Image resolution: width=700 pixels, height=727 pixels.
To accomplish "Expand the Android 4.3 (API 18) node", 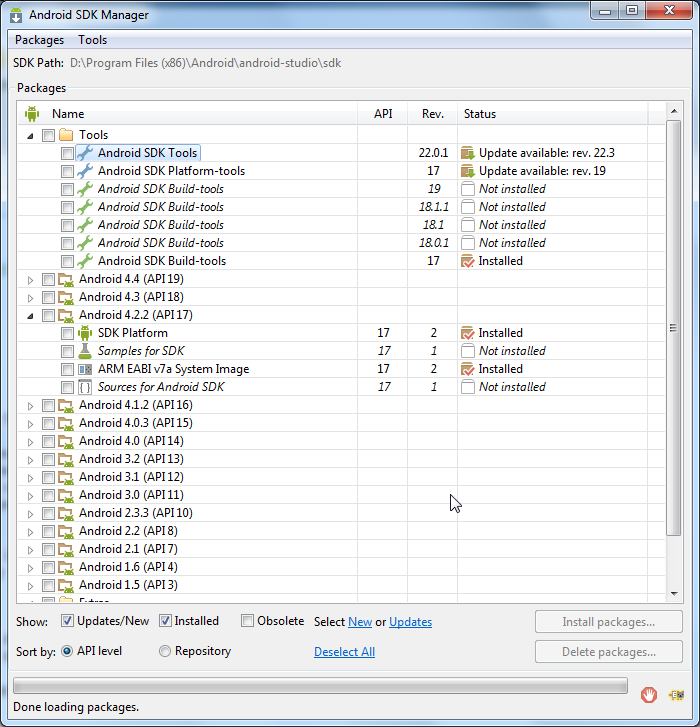I will click(x=31, y=298).
